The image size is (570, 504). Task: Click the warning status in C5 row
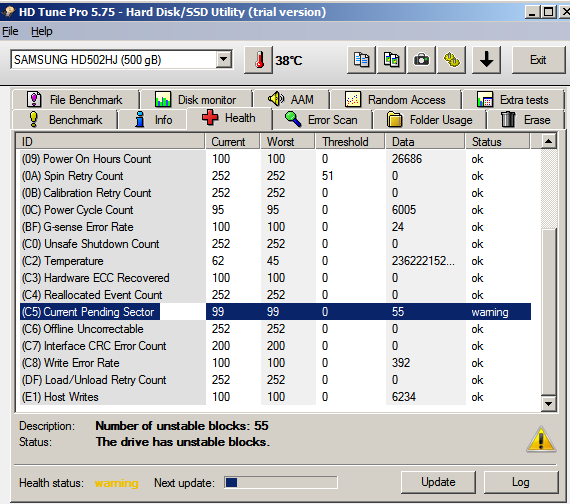(490, 312)
